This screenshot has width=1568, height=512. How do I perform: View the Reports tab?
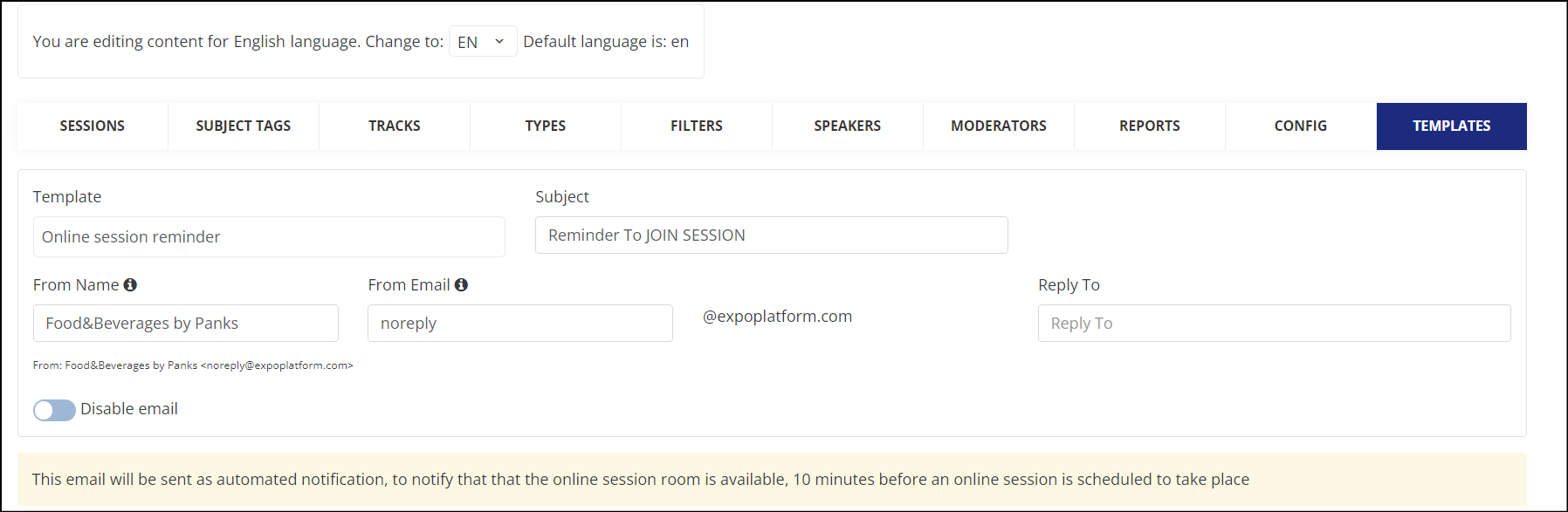tap(1150, 126)
